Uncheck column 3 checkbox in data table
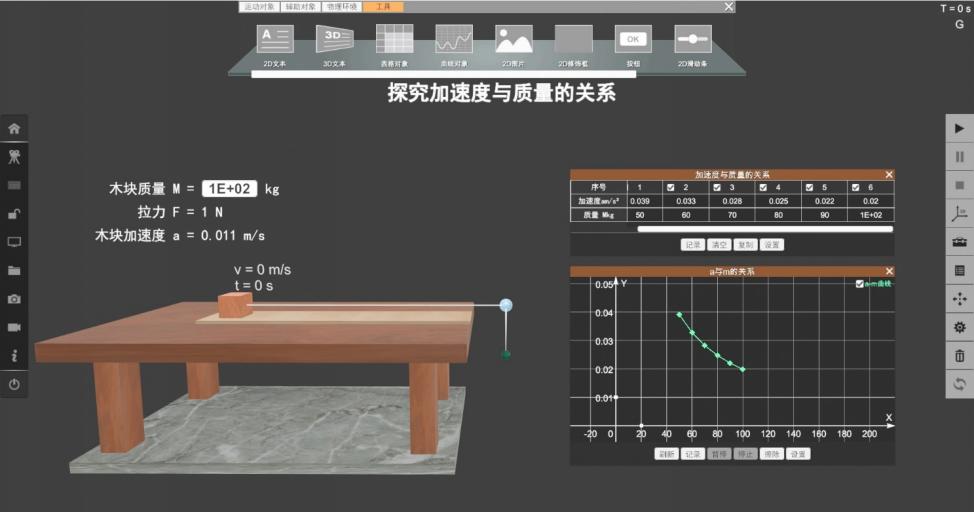Image resolution: width=974 pixels, height=513 pixels. (717, 187)
